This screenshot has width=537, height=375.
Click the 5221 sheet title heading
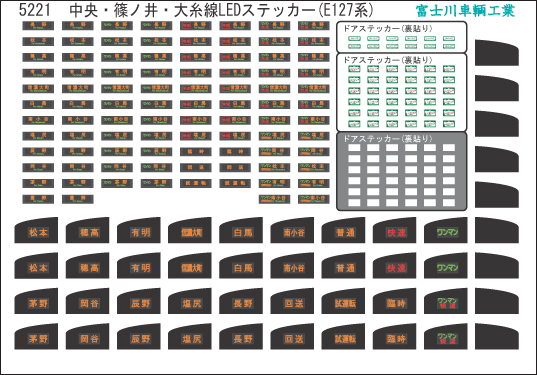tap(196, 10)
